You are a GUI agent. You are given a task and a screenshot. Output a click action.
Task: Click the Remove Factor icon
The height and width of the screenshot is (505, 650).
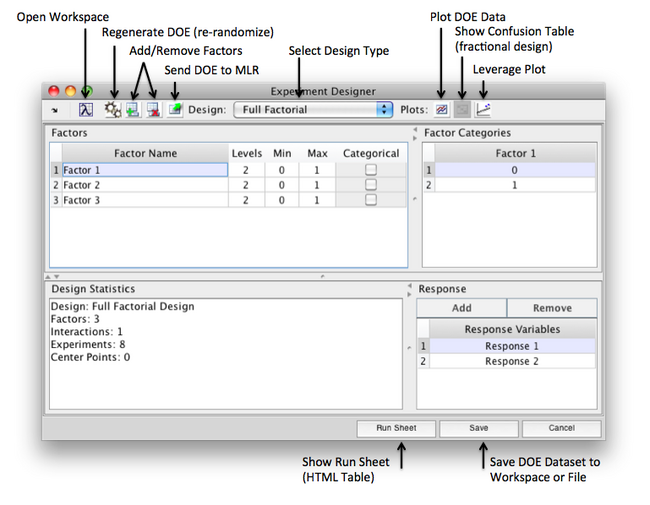pos(153,109)
